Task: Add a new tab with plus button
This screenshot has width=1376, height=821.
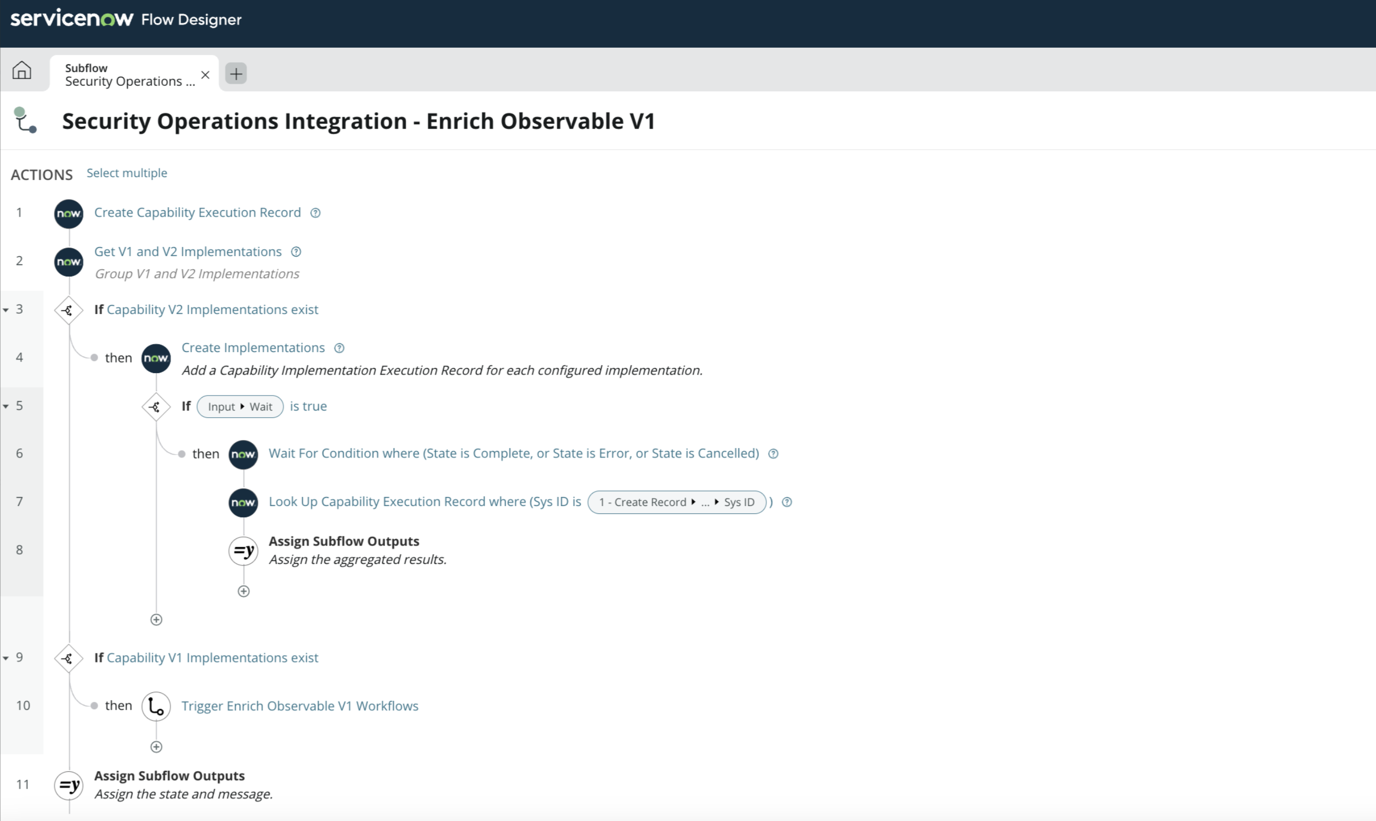Action: point(236,73)
